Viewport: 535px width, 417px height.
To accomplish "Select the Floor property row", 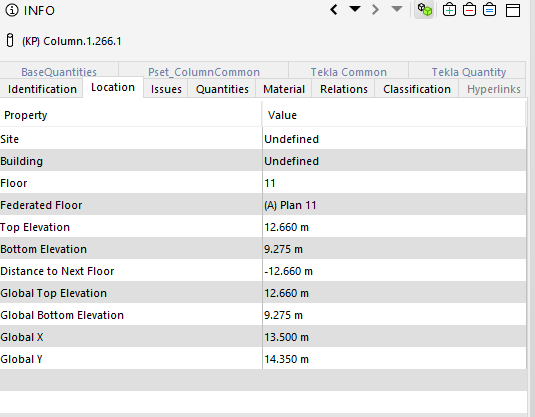I will (x=263, y=183).
